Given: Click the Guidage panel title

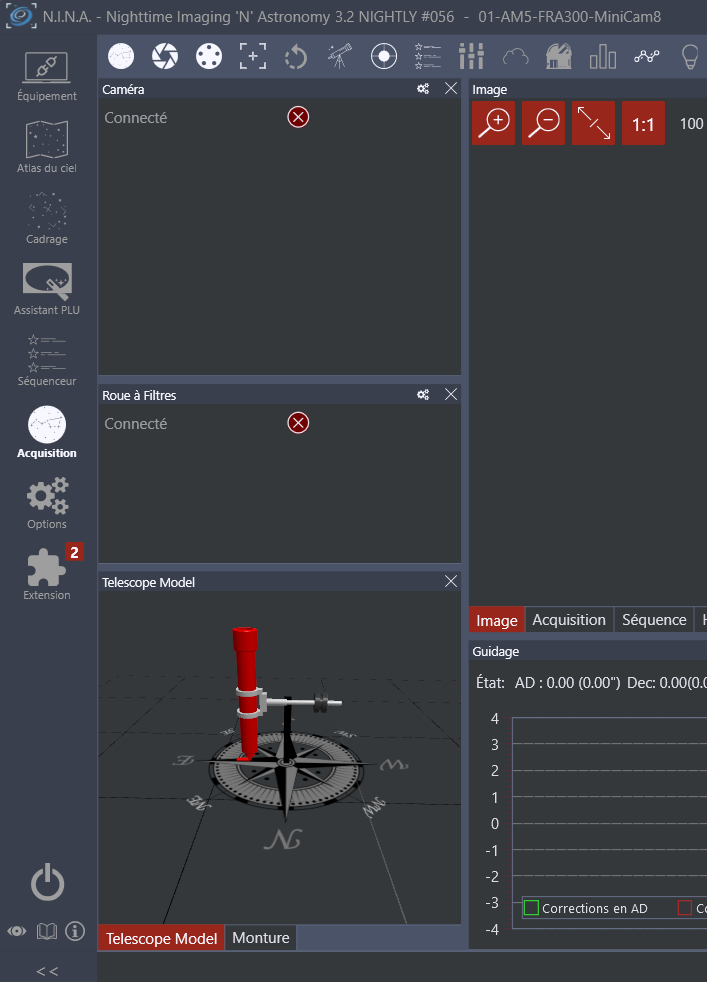Looking at the screenshot, I should point(495,651).
